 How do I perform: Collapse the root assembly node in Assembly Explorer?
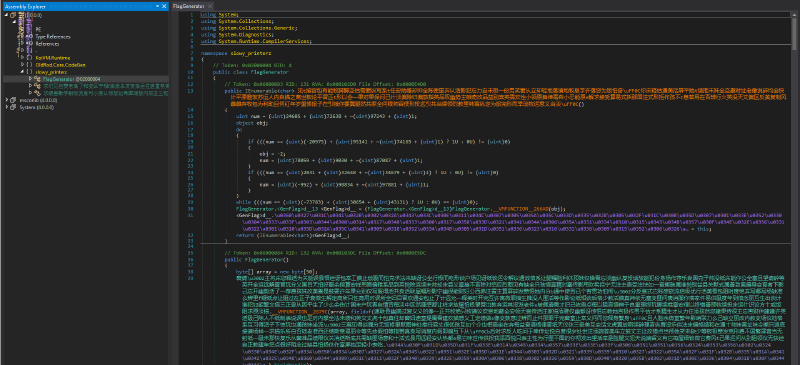click(6, 15)
